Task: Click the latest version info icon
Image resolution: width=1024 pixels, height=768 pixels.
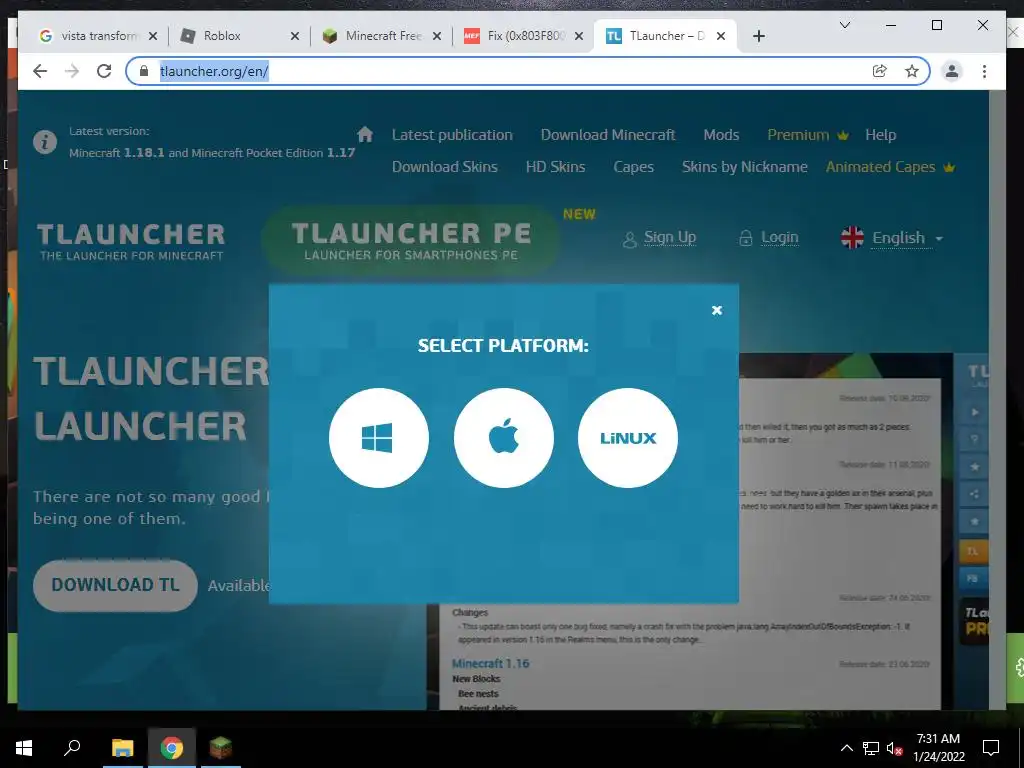Action: coord(45,141)
